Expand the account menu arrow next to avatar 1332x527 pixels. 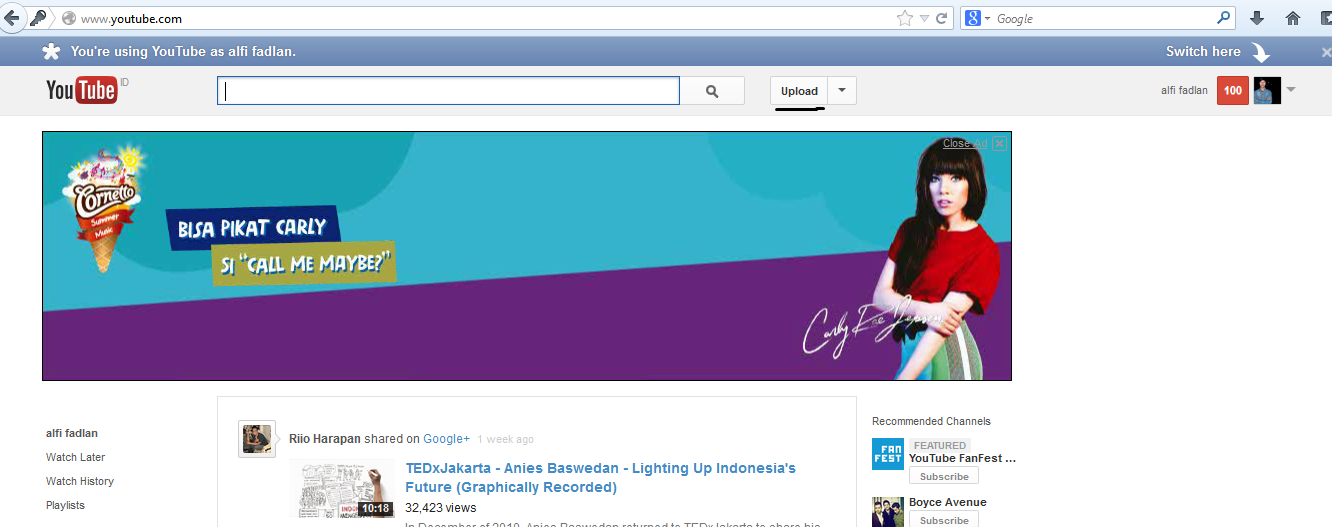click(x=1291, y=91)
